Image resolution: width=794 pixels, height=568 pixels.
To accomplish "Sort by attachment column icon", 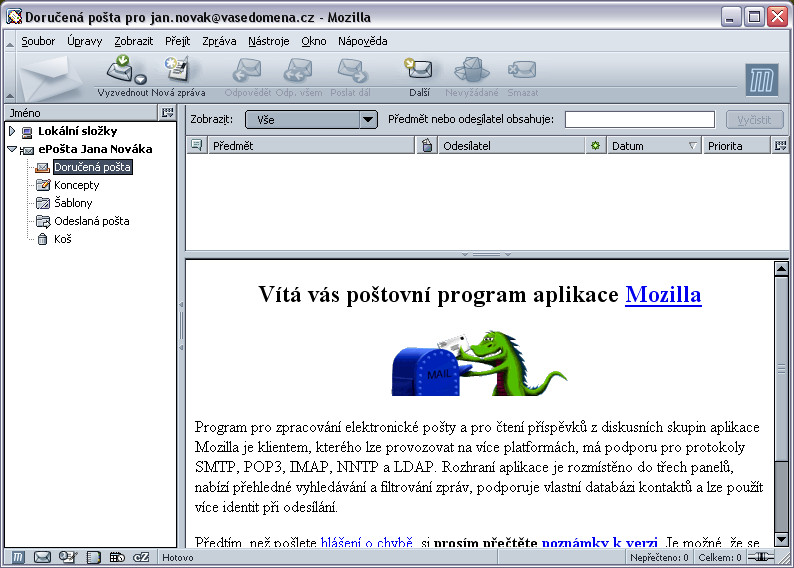I will click(x=427, y=145).
